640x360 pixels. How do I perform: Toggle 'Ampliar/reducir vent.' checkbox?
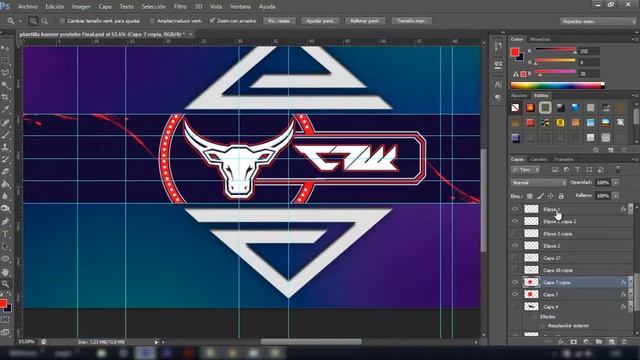pos(152,21)
